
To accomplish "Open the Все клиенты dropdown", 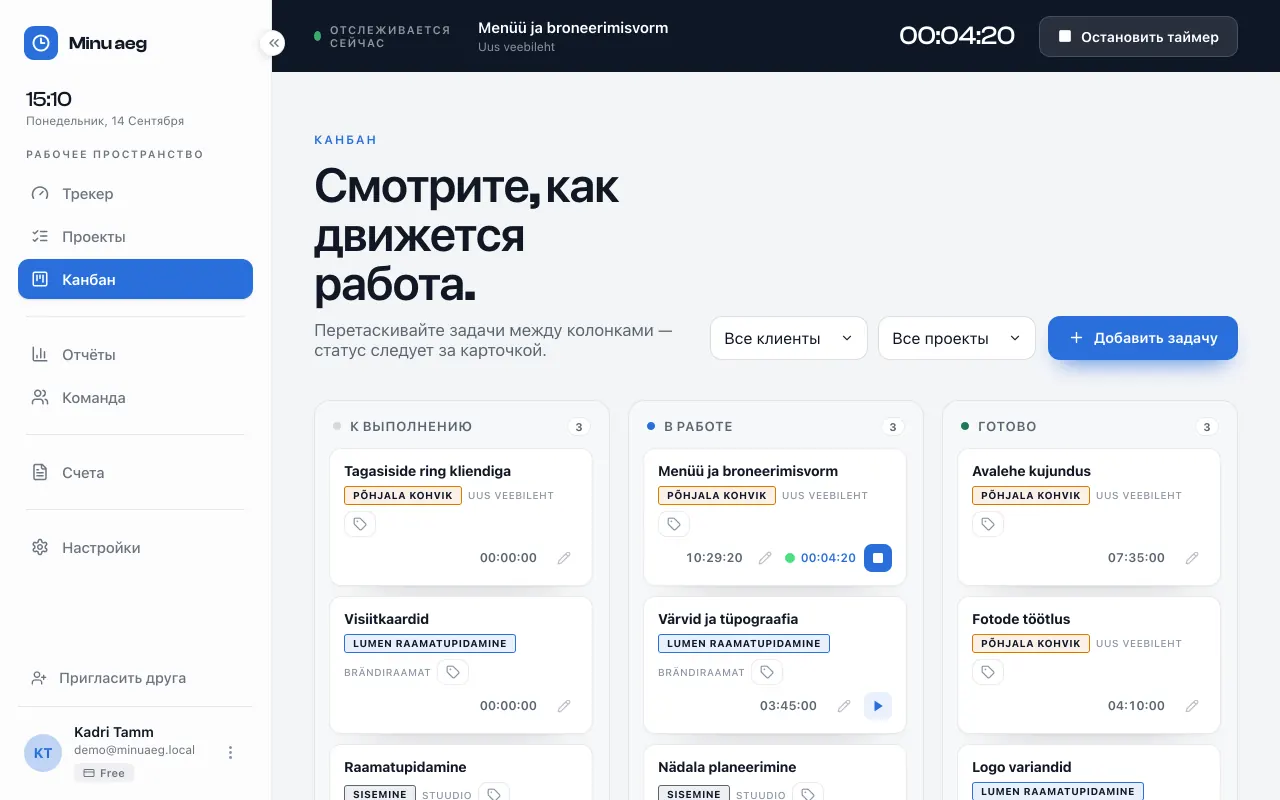I will pyautogui.click(x=789, y=338).
